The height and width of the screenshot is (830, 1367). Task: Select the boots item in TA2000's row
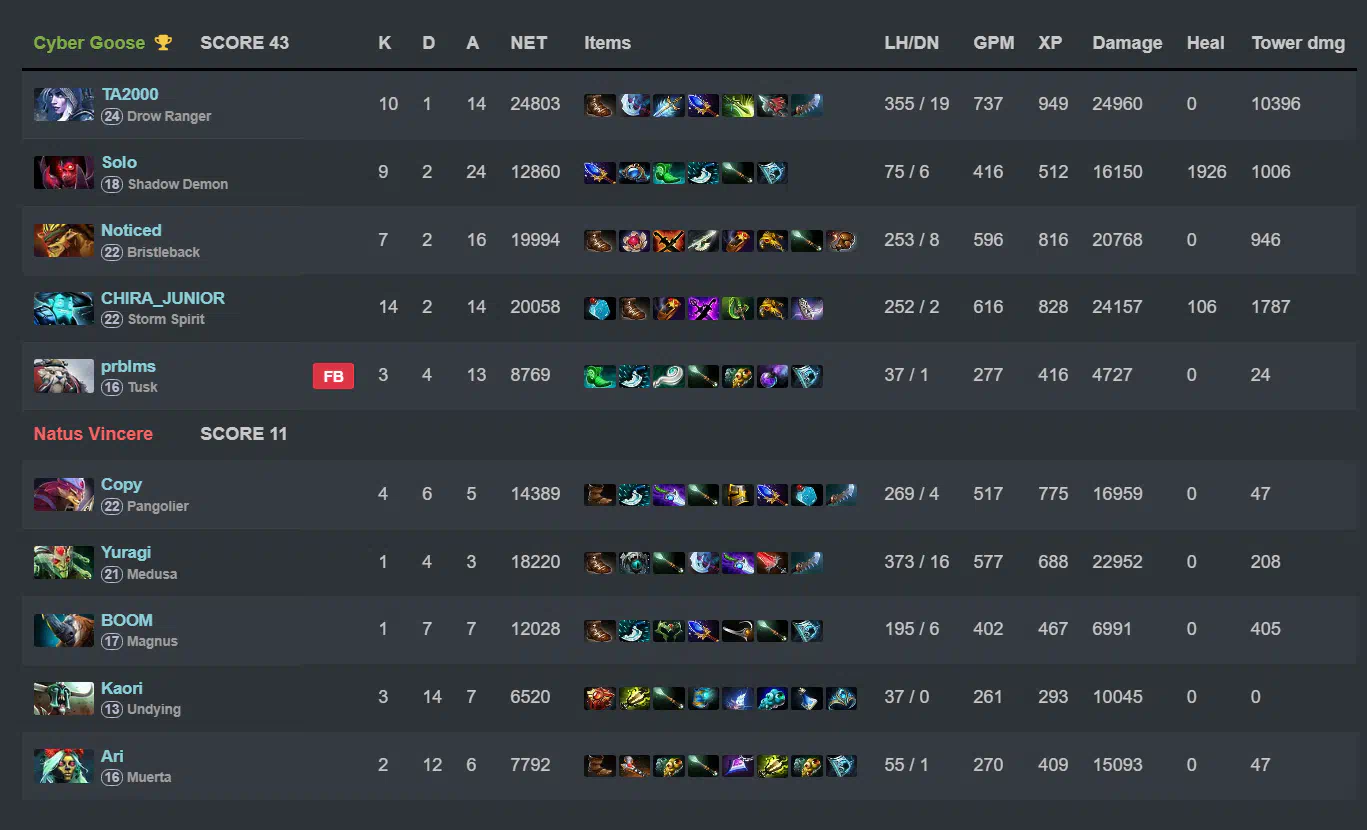pyautogui.click(x=600, y=105)
